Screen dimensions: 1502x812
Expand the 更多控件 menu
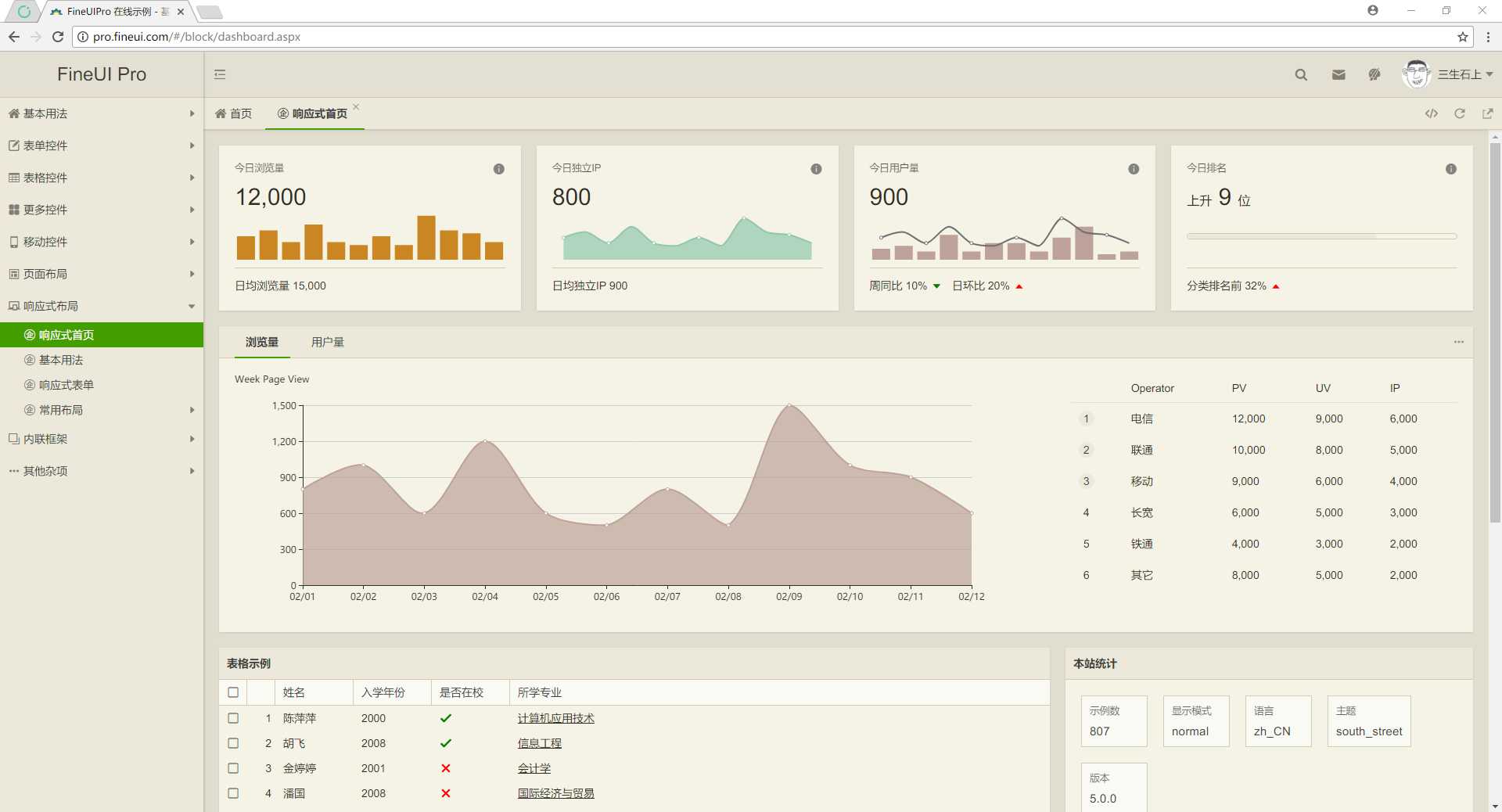[102, 210]
